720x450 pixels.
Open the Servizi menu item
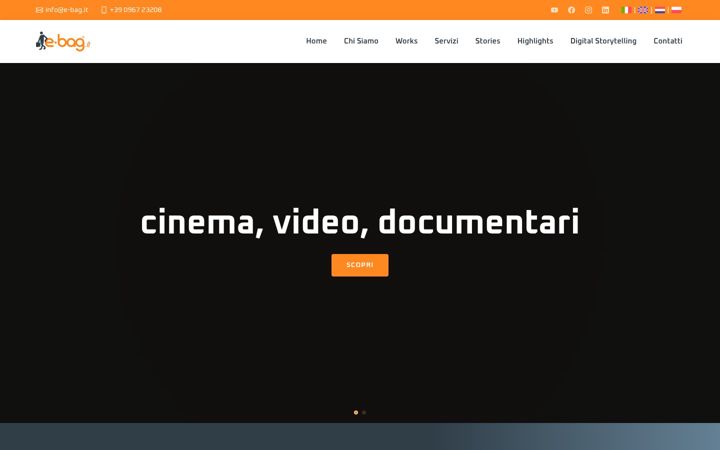(446, 41)
